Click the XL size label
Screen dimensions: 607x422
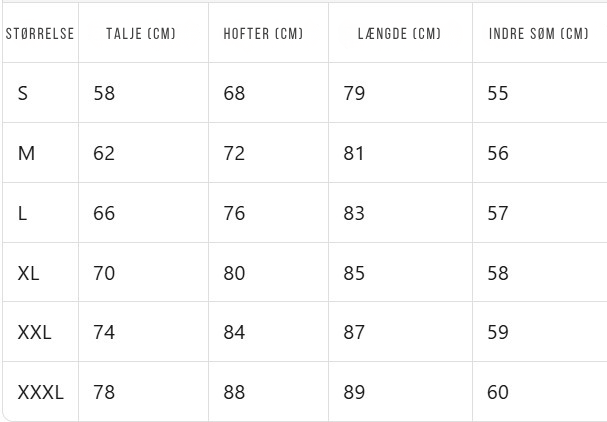click(29, 273)
